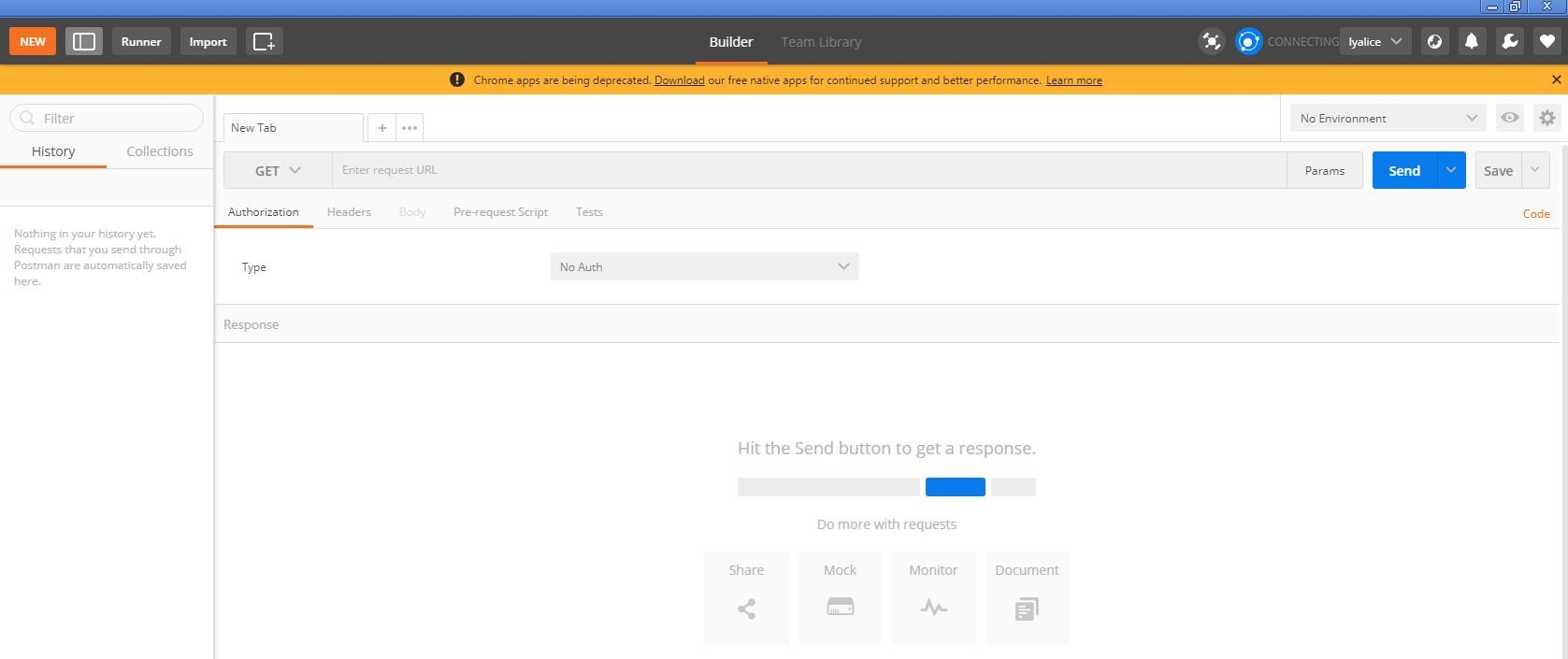Click the Runner button
Viewport: 1568px width, 659px height.
tap(141, 41)
